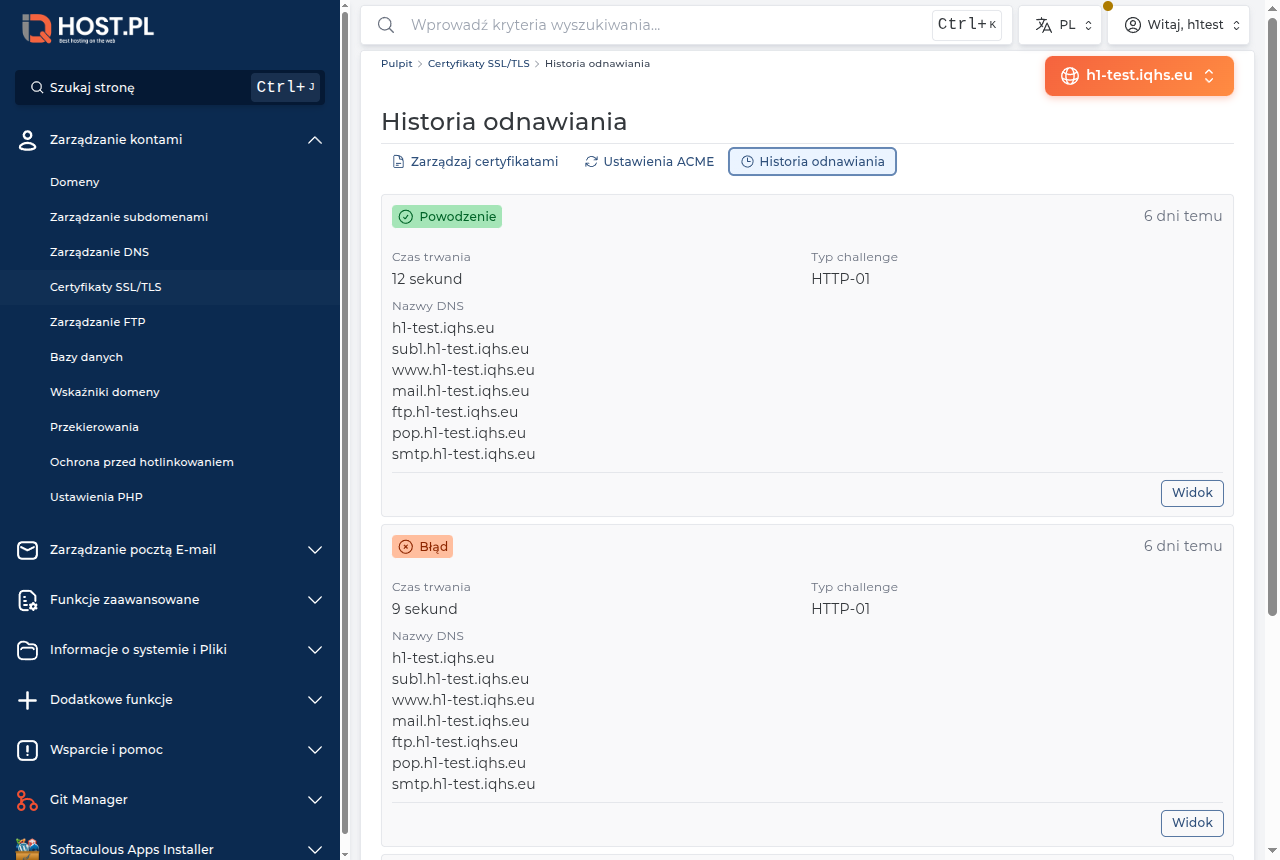Click the Funkcje zaawansowane icon
The width and height of the screenshot is (1280, 860).
point(28,600)
